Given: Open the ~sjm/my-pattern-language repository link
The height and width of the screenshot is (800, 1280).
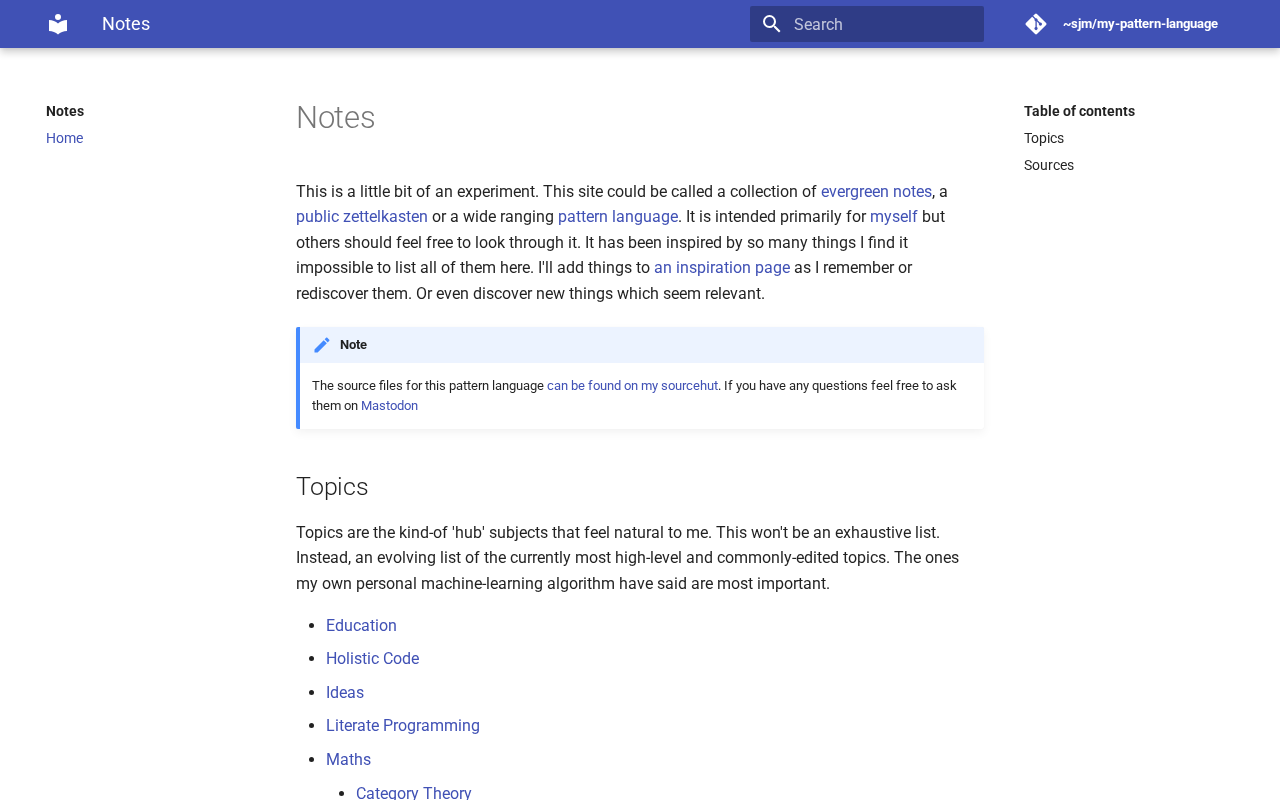Looking at the screenshot, I should [1140, 24].
